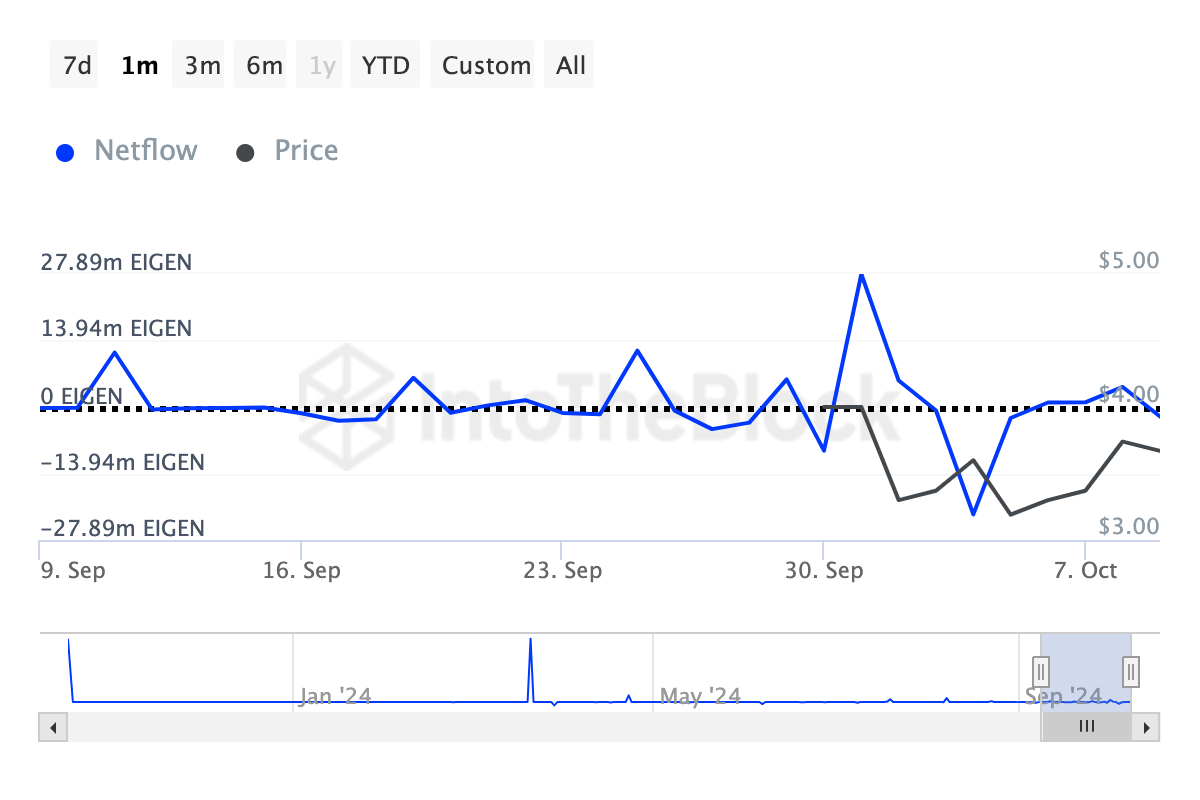Click the scrollbar right arrow
Image resolution: width=1200 pixels, height=800 pixels.
[1148, 727]
